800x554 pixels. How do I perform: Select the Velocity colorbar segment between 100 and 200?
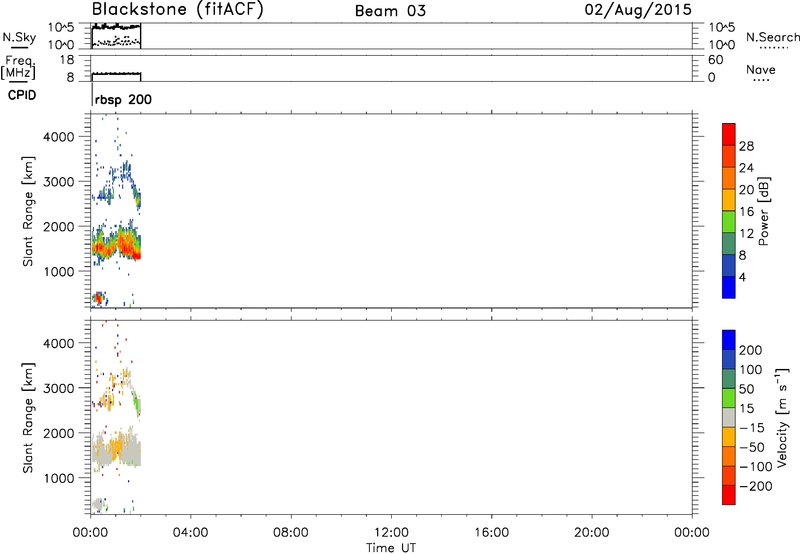click(x=729, y=359)
